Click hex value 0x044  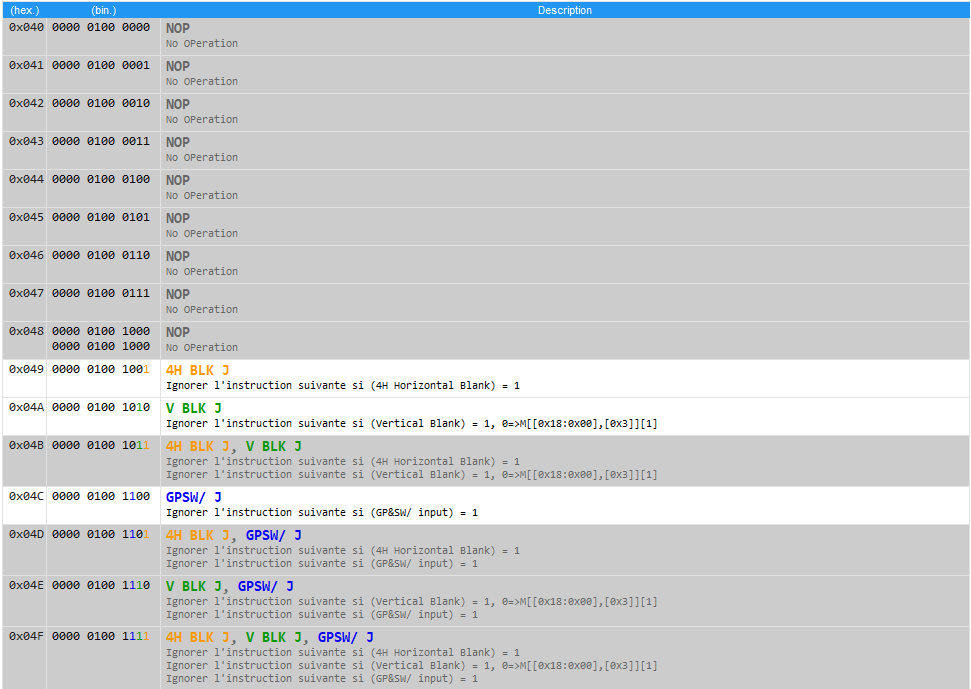click(x=27, y=180)
